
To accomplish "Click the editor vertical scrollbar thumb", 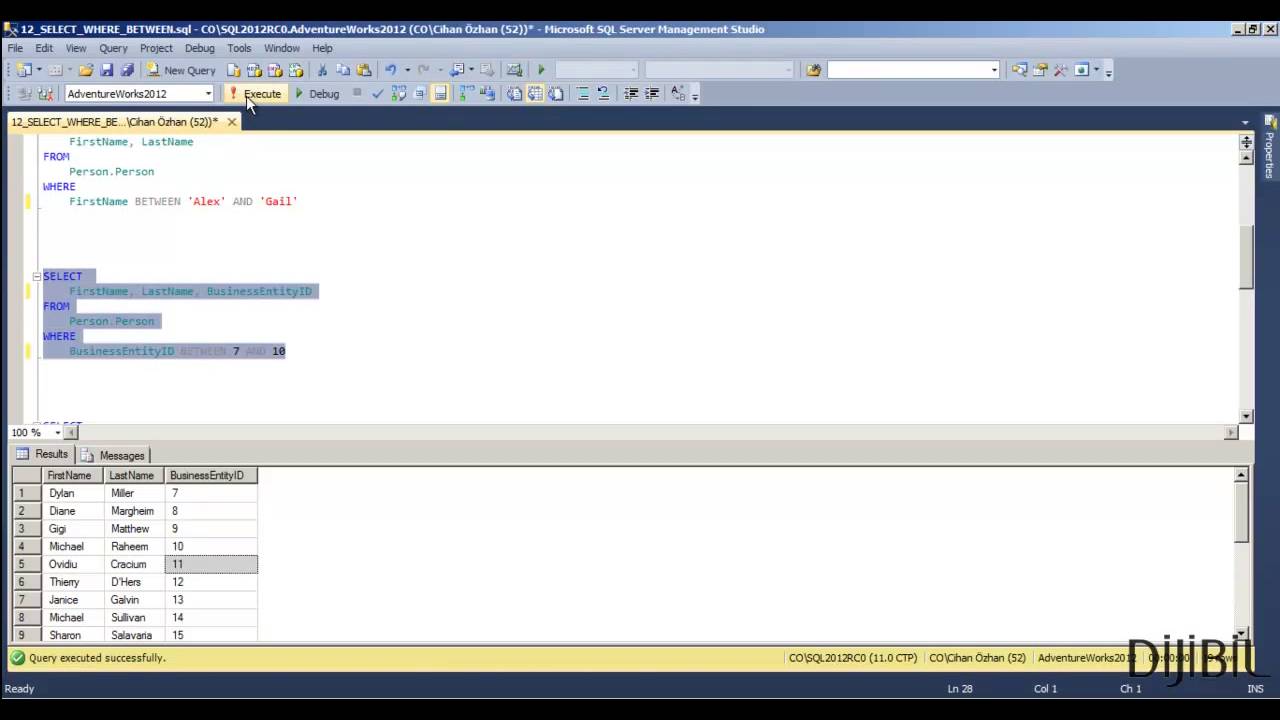I will coord(1246,257).
